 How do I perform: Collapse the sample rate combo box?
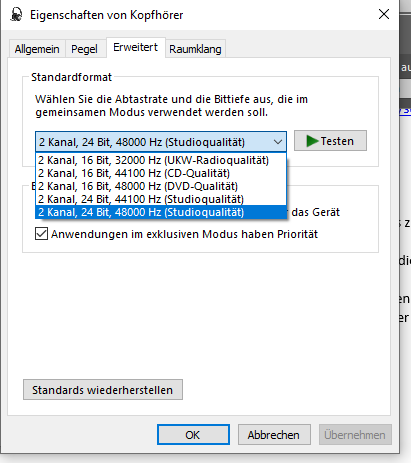pos(161,142)
